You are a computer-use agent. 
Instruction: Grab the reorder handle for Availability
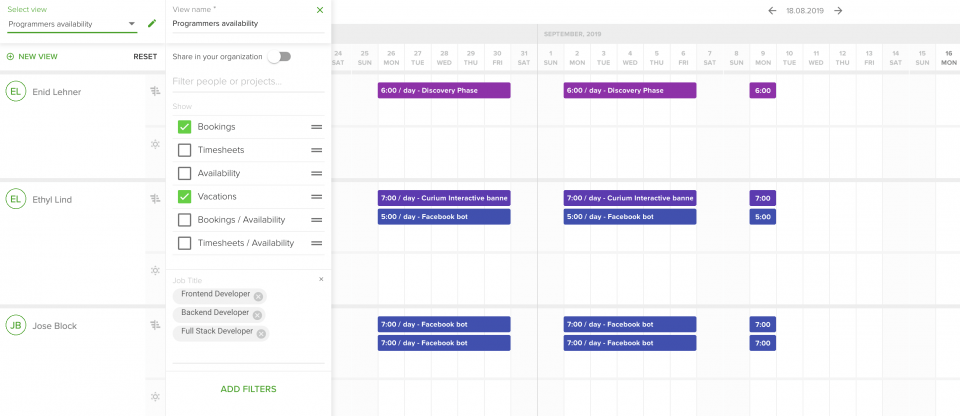(x=317, y=173)
